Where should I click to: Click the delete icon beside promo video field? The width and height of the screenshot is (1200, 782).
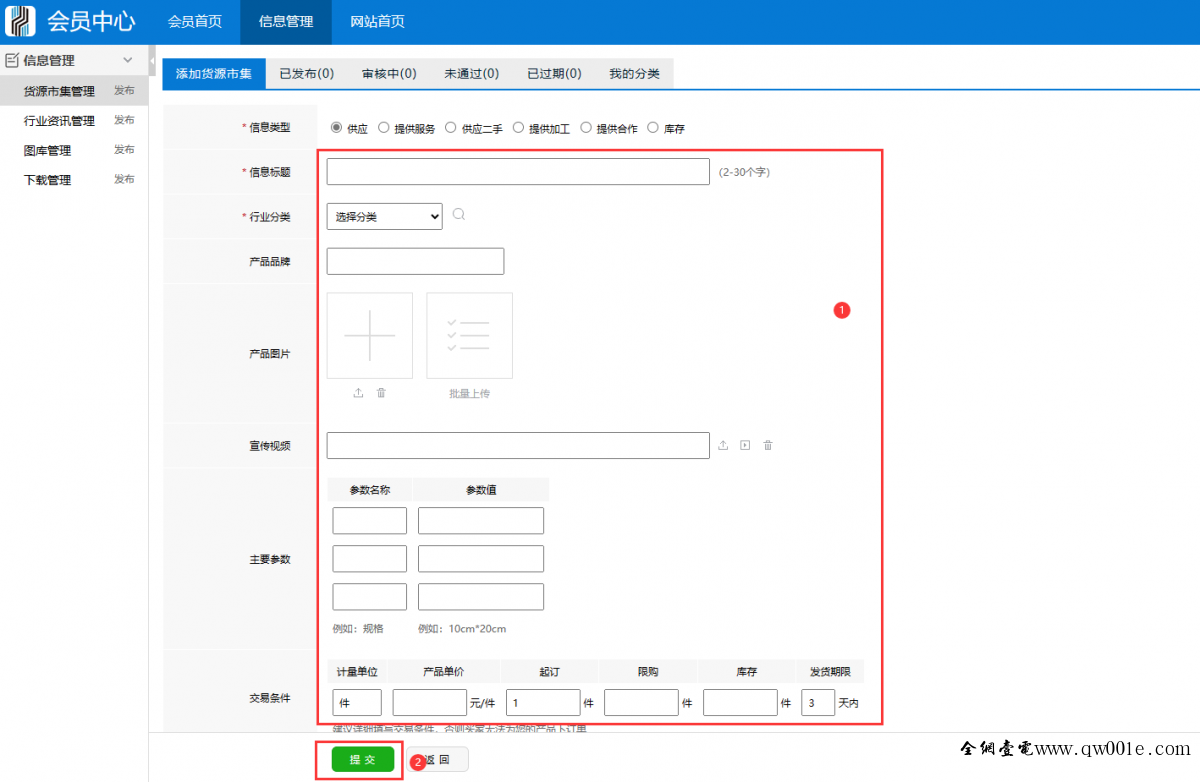click(768, 446)
